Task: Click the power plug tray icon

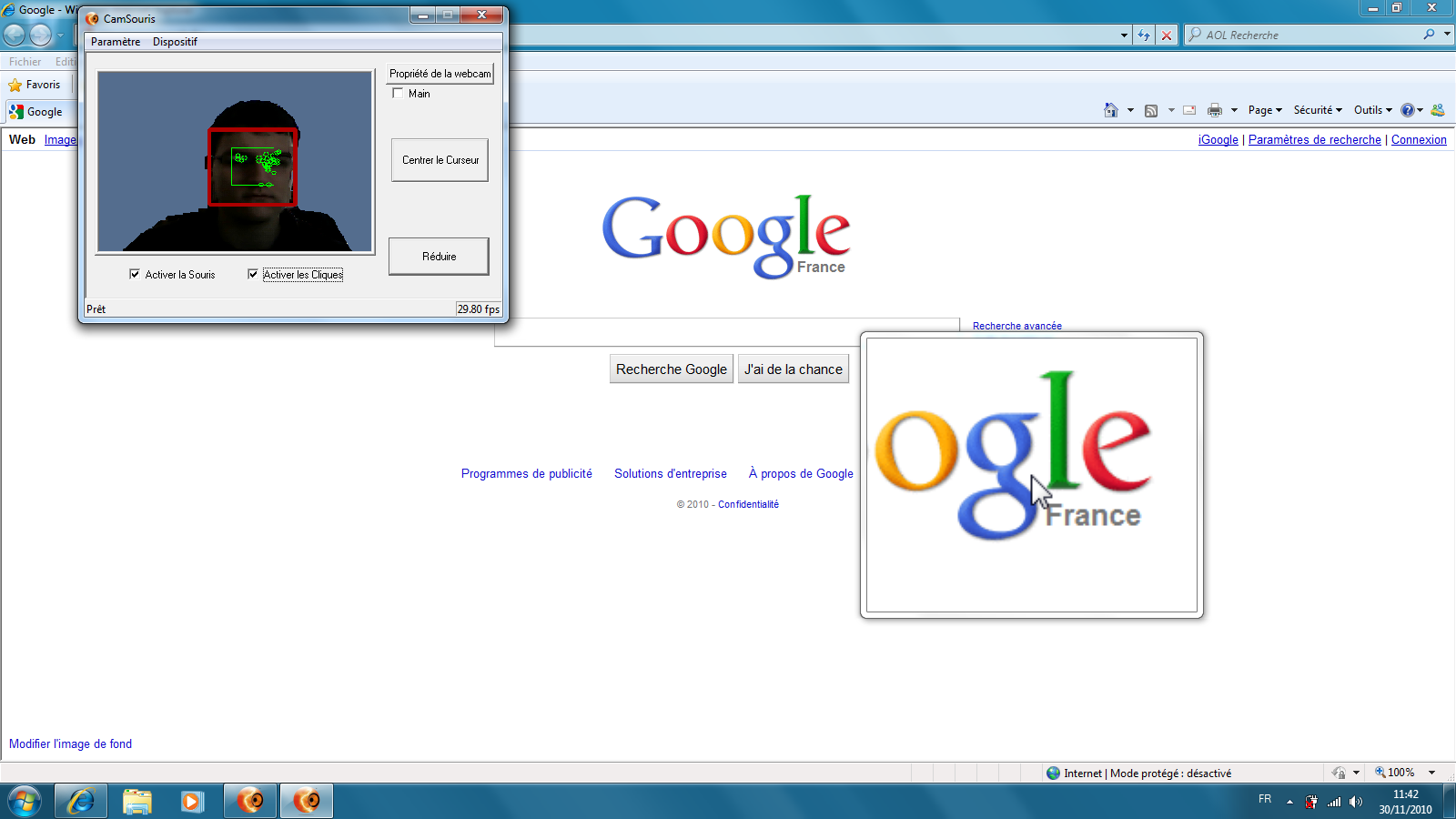Action: click(x=1311, y=802)
